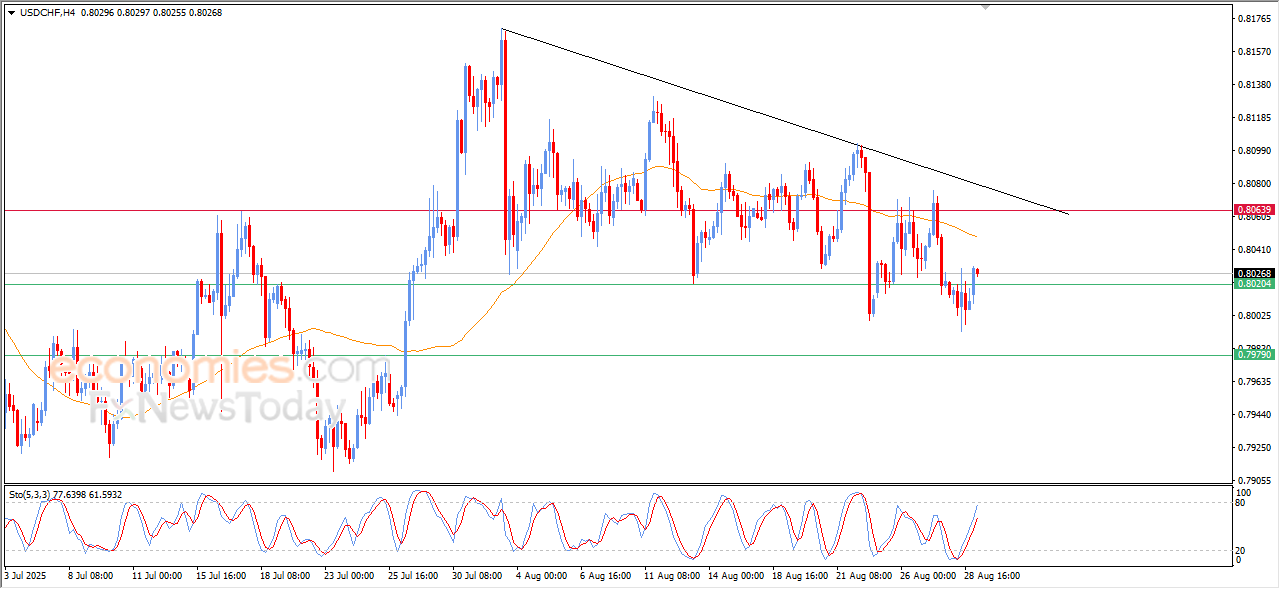Click the 3 Jul 2025 date label
Image resolution: width=1280 pixels, height=589 pixels.
click(x=24, y=577)
